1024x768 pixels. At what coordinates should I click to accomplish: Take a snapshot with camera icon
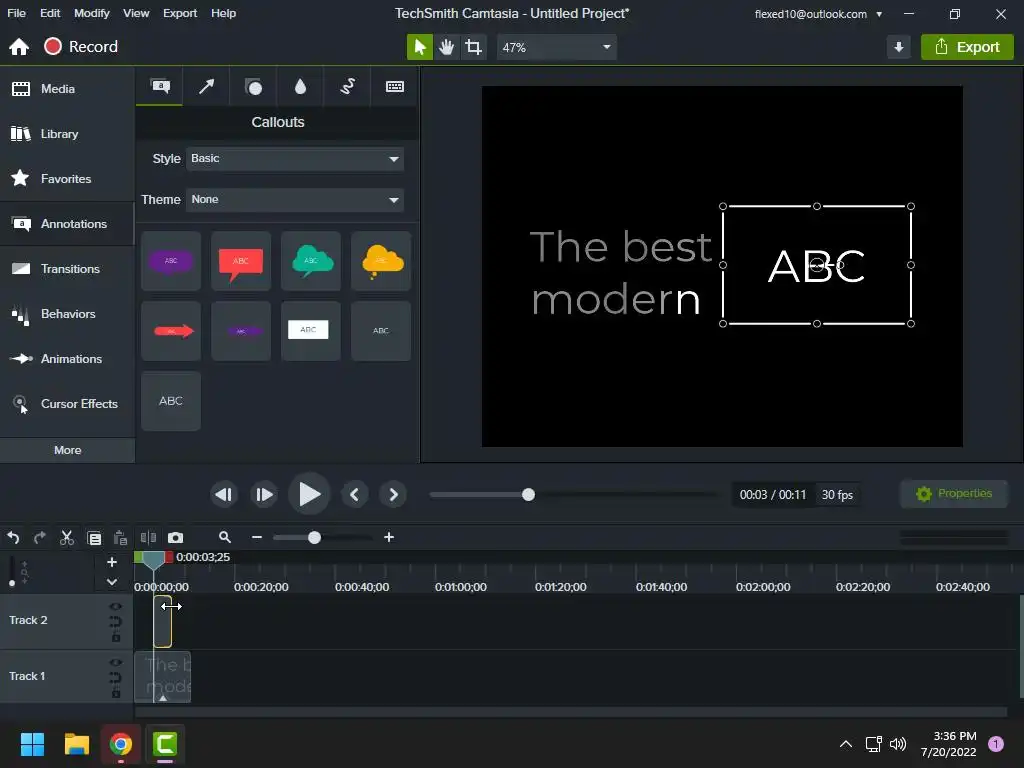[x=176, y=537]
